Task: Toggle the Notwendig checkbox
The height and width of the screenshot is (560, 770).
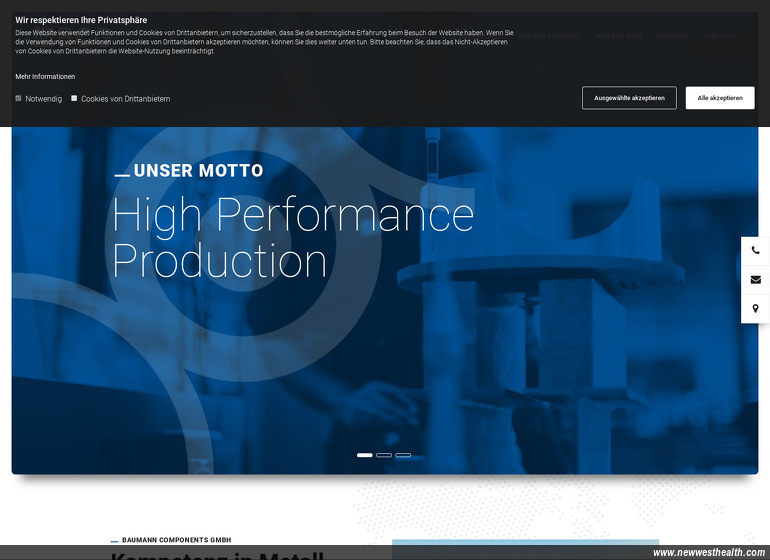Action: [19, 98]
